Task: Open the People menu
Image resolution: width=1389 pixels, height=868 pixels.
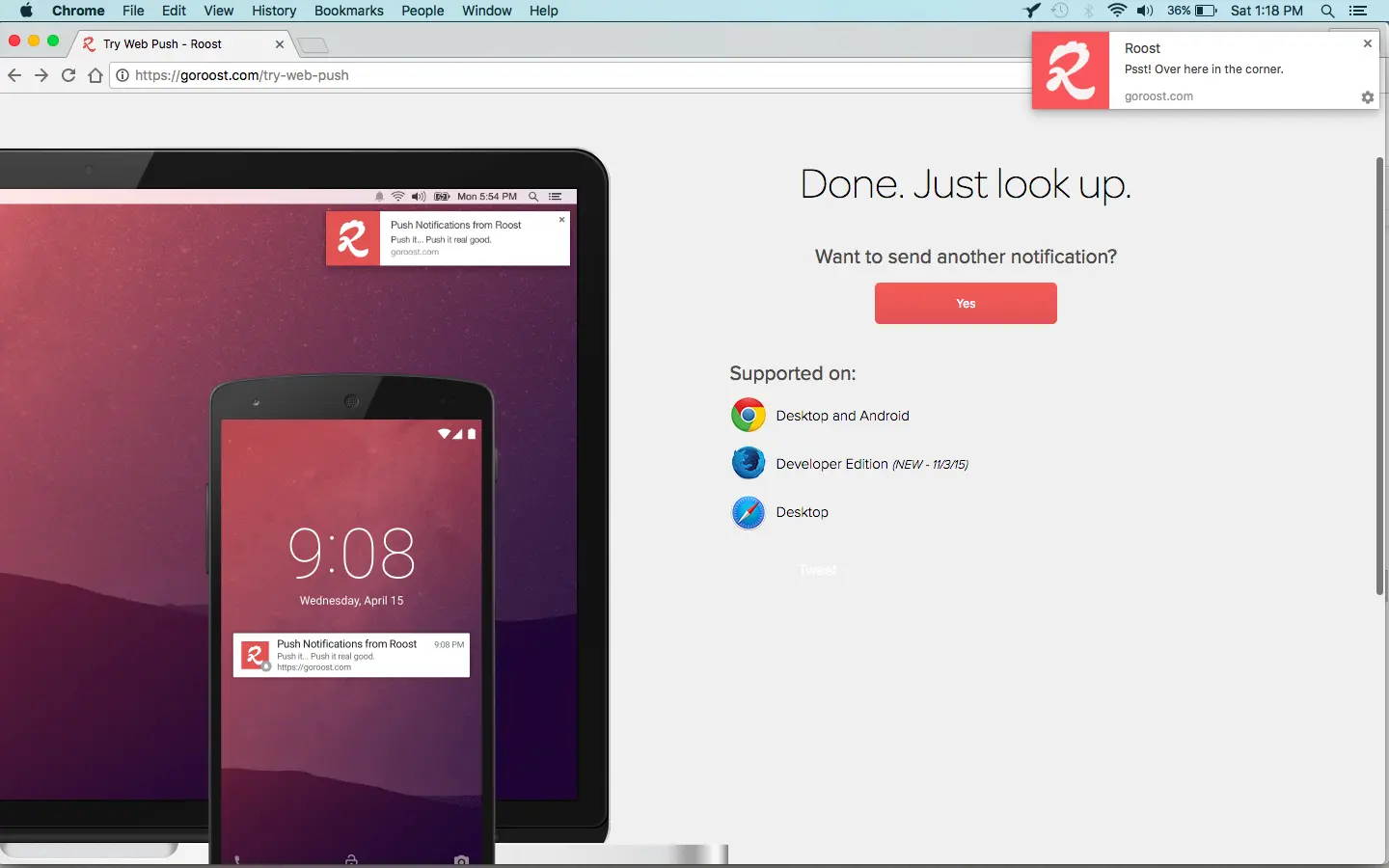Action: pos(422,11)
